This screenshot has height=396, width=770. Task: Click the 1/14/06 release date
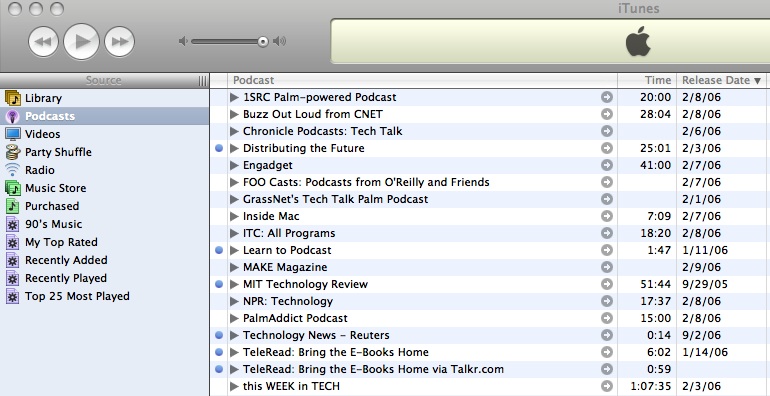705,352
